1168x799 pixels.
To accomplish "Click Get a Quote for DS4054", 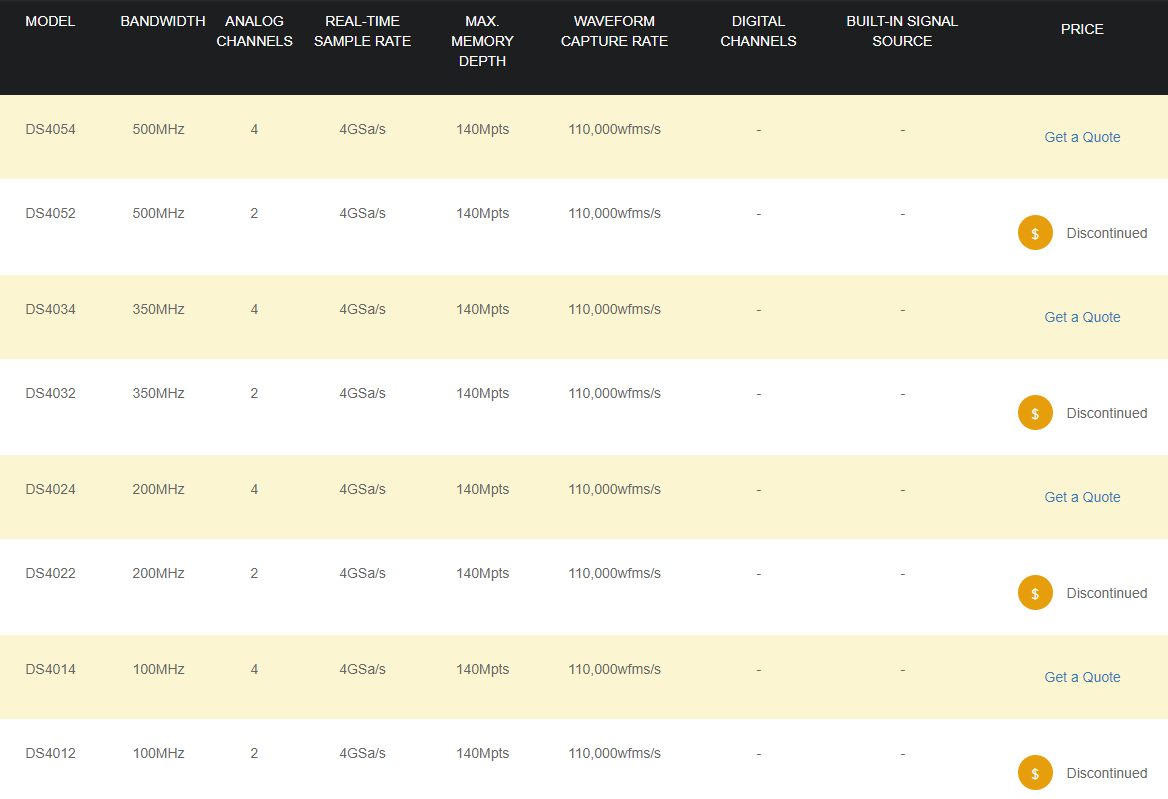I will click(1082, 137).
